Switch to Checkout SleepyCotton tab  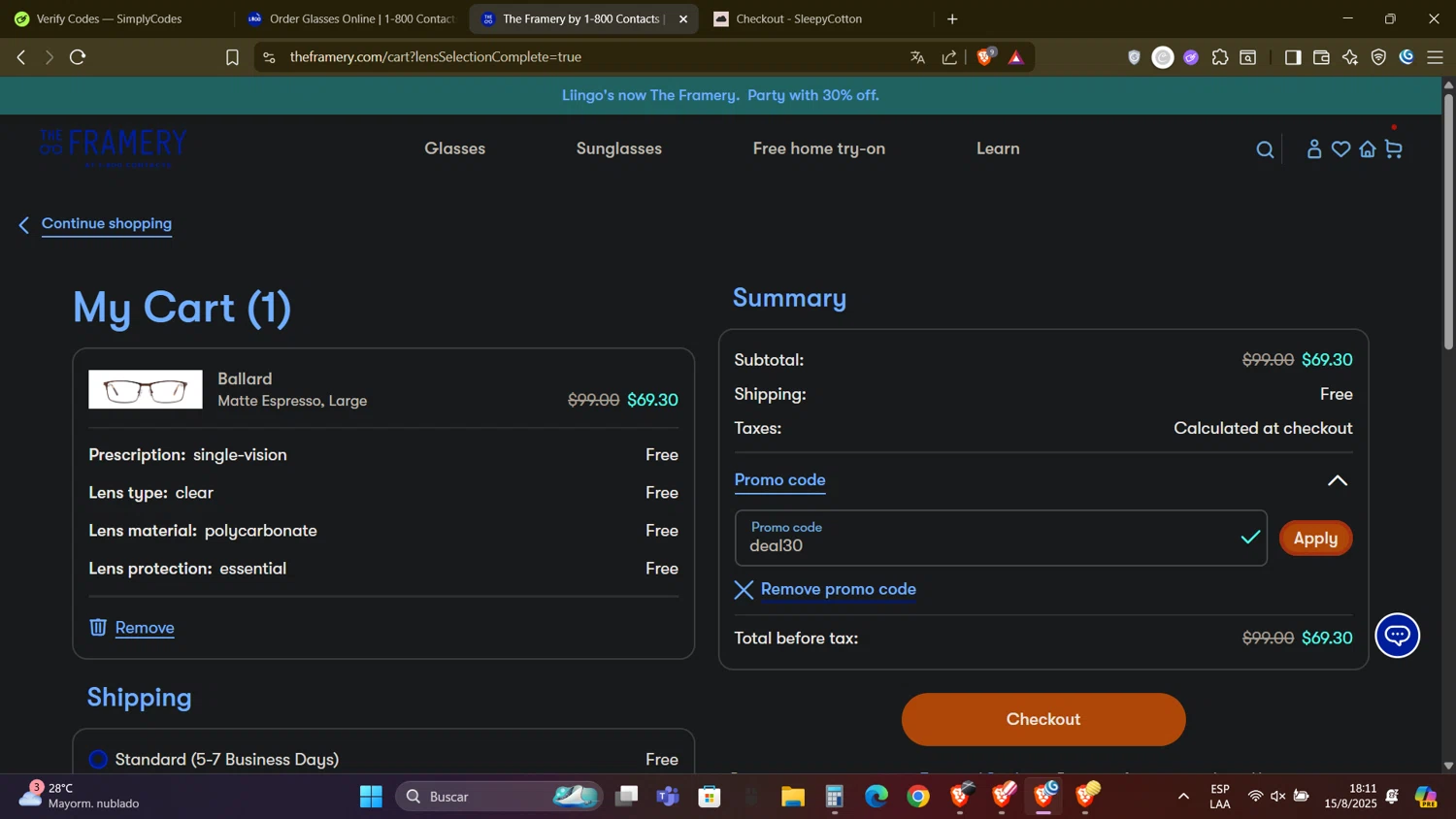point(815,18)
